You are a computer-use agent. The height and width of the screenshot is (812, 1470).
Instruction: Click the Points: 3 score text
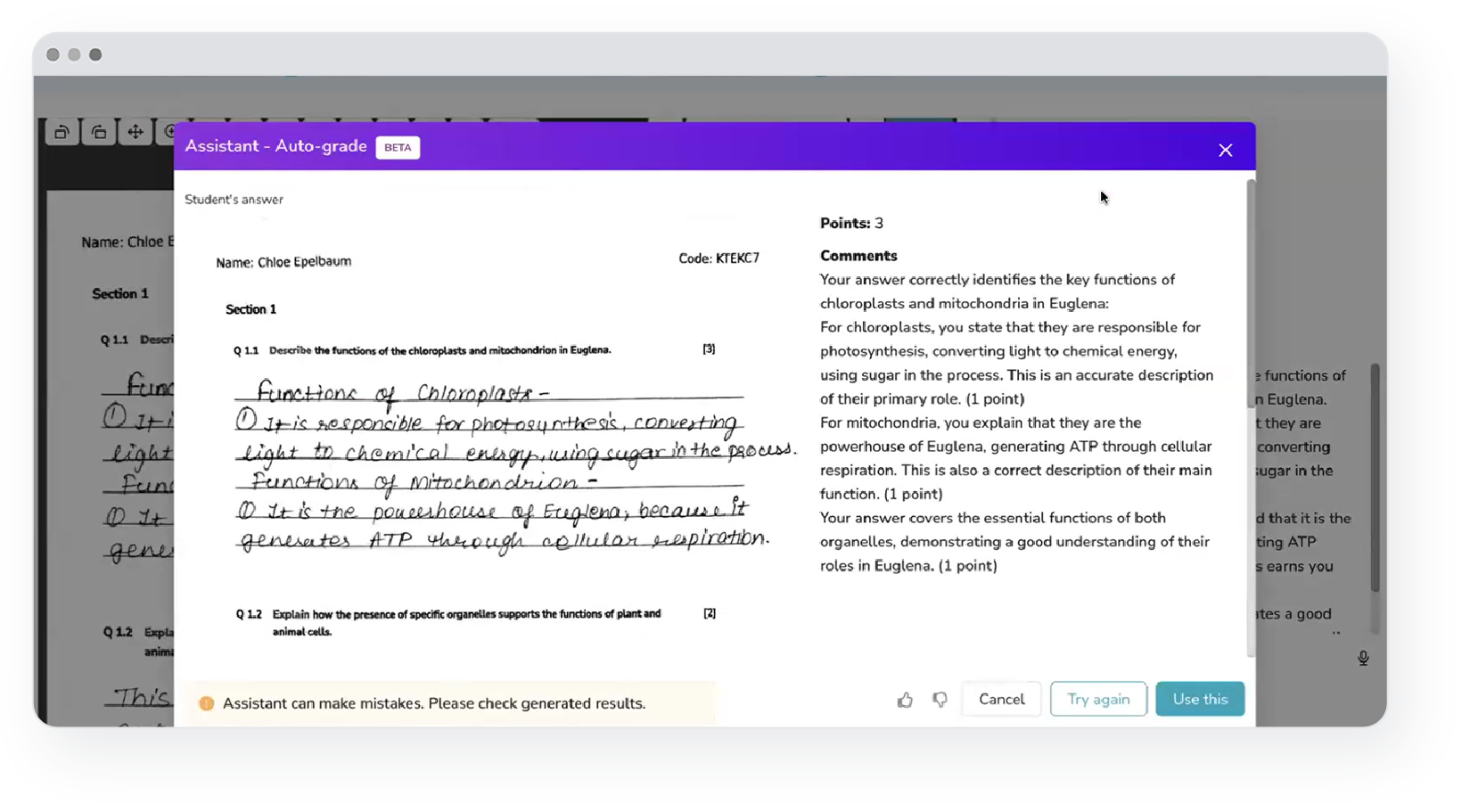pos(851,224)
